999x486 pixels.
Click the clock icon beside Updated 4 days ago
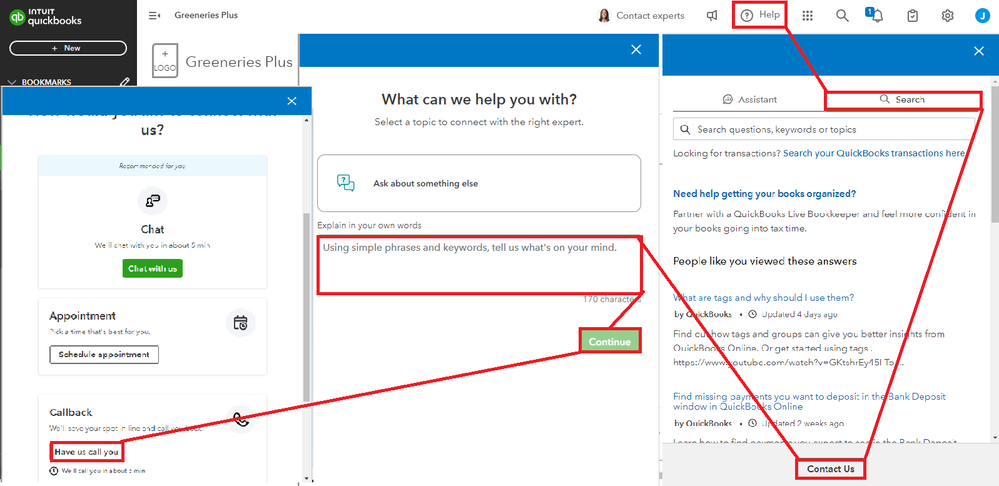(x=752, y=314)
